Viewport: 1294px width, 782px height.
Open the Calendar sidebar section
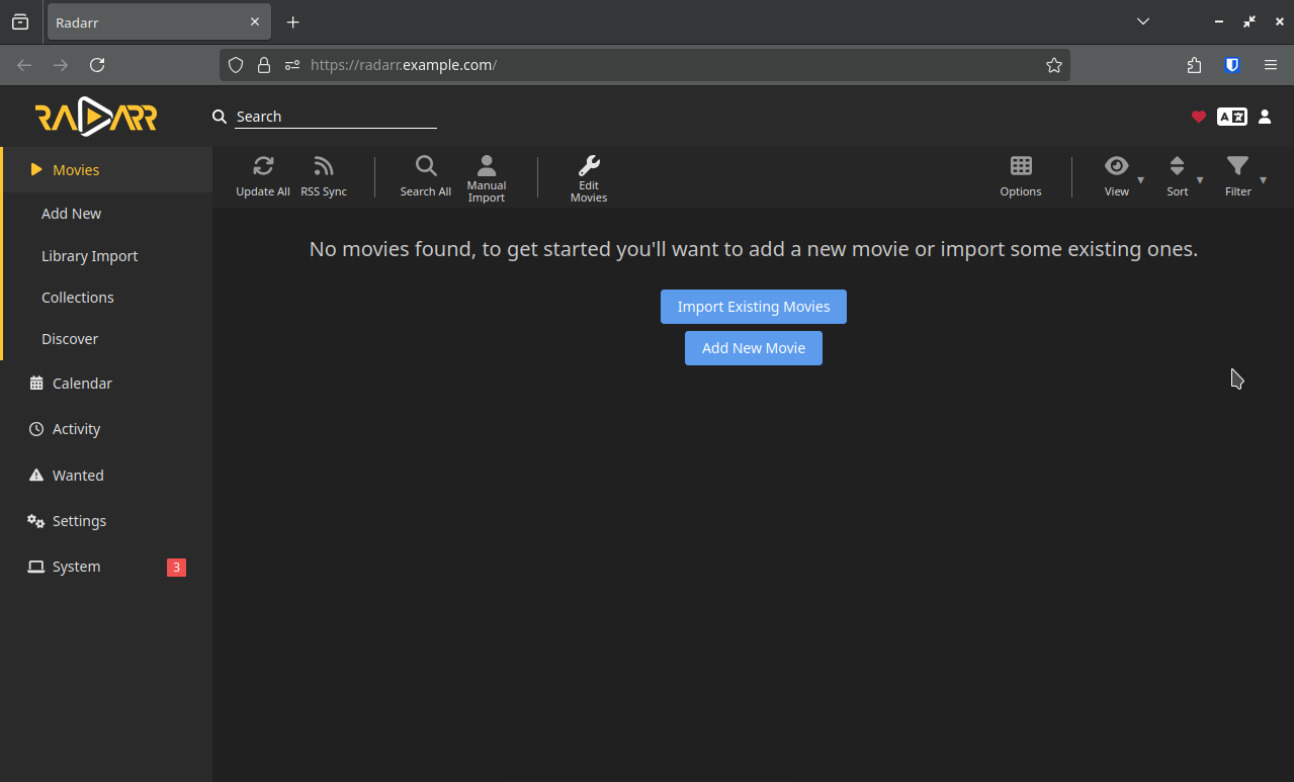click(82, 383)
